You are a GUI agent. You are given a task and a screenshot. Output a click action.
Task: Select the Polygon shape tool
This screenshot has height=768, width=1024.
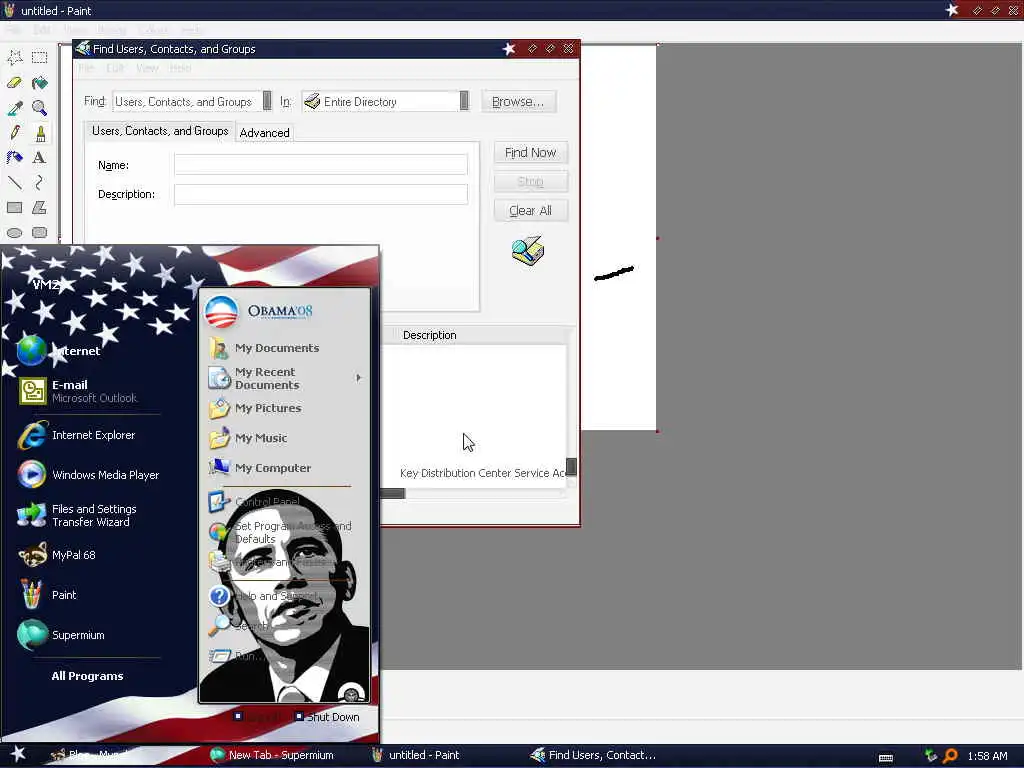tap(40, 208)
